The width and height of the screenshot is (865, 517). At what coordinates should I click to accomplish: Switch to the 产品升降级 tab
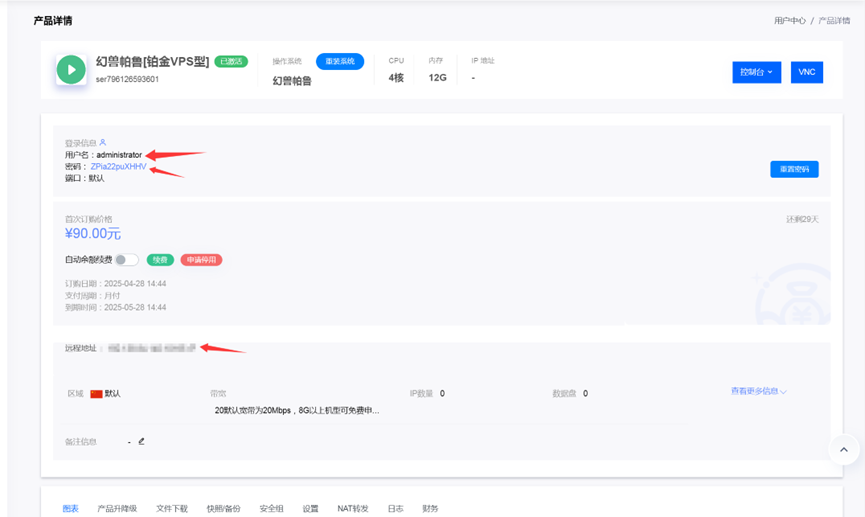(x=117, y=509)
